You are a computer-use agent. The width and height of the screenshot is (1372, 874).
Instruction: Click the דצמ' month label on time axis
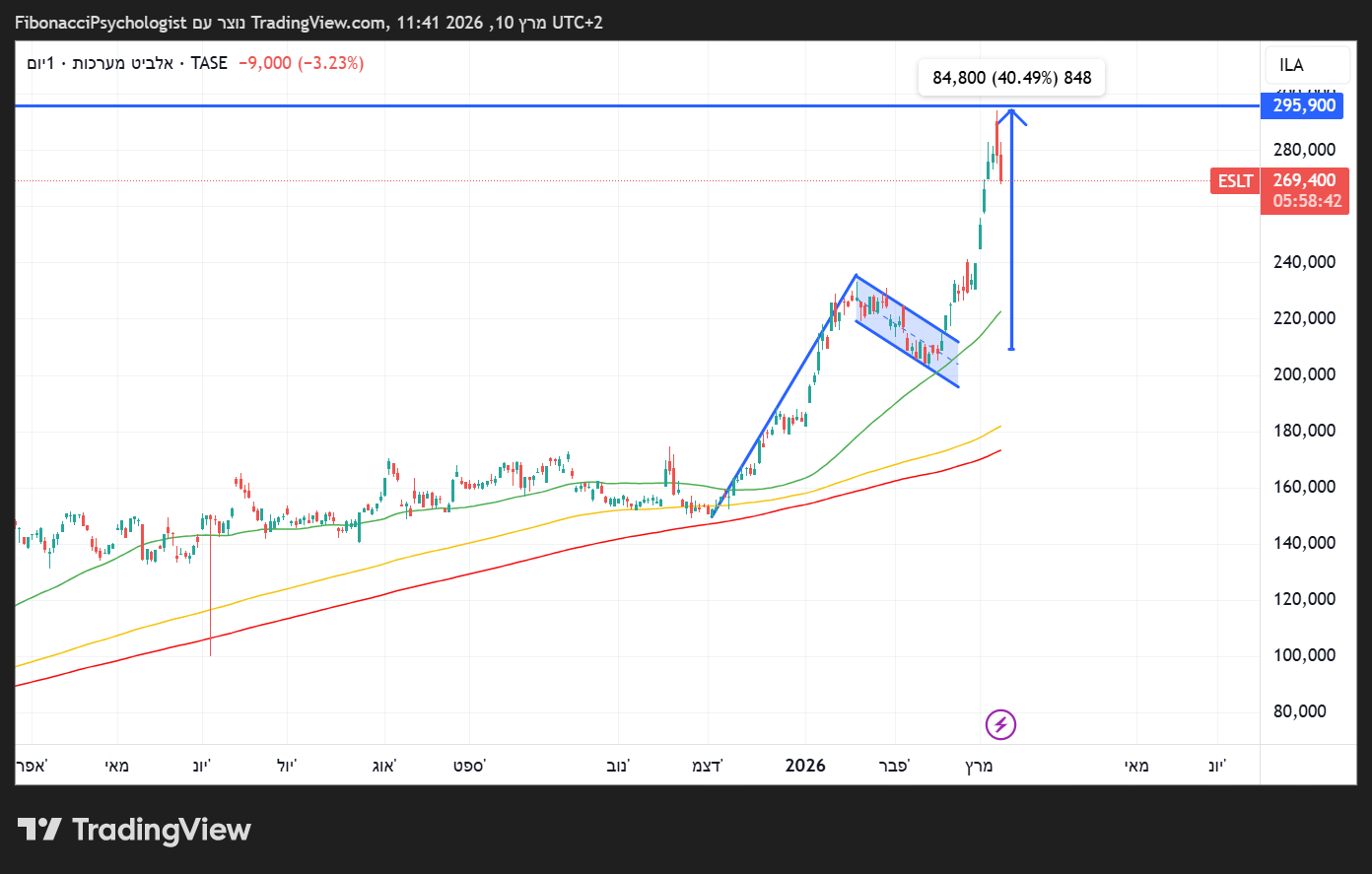pyautogui.click(x=707, y=766)
